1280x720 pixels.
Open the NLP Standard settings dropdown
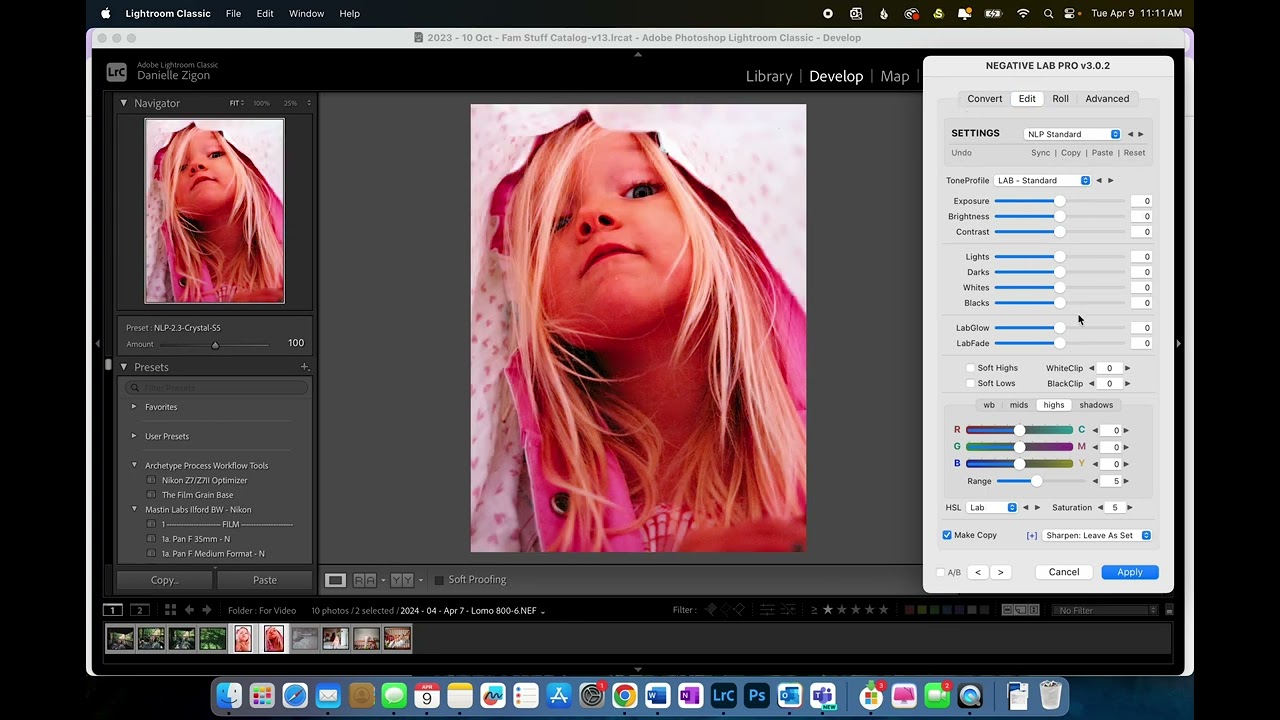click(x=1073, y=134)
